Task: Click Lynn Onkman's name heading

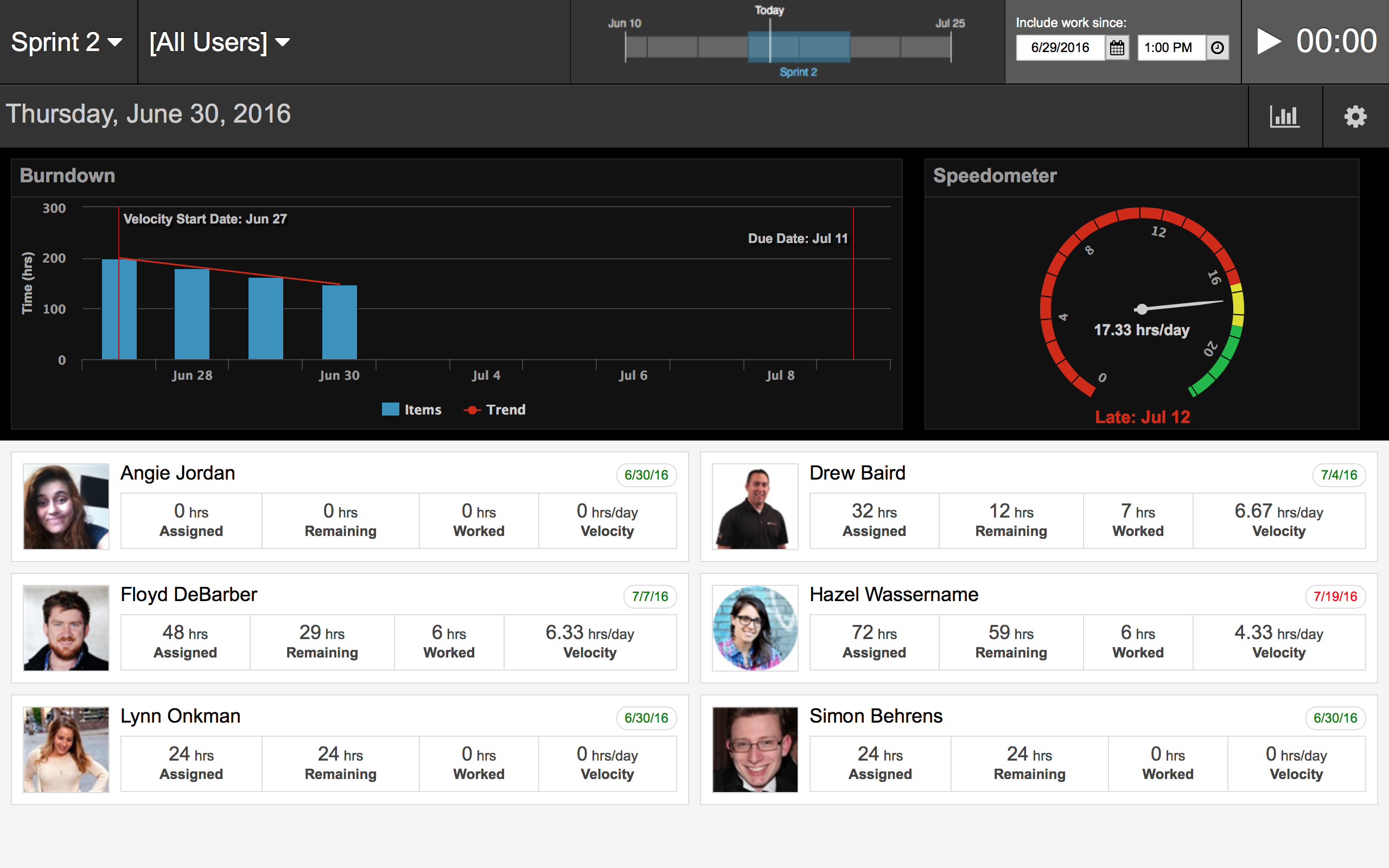Action: [180, 716]
